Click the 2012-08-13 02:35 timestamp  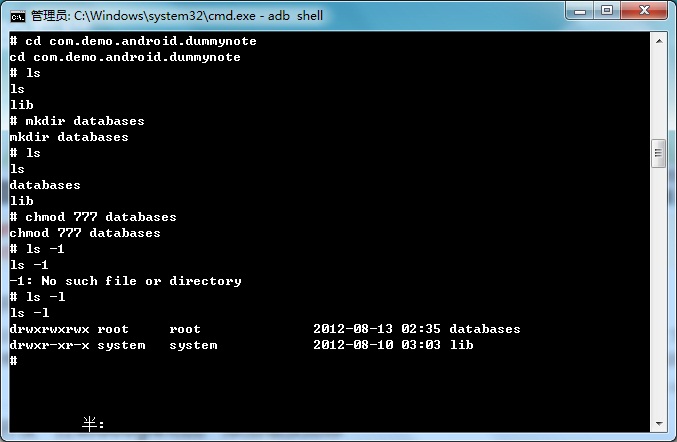coord(376,329)
